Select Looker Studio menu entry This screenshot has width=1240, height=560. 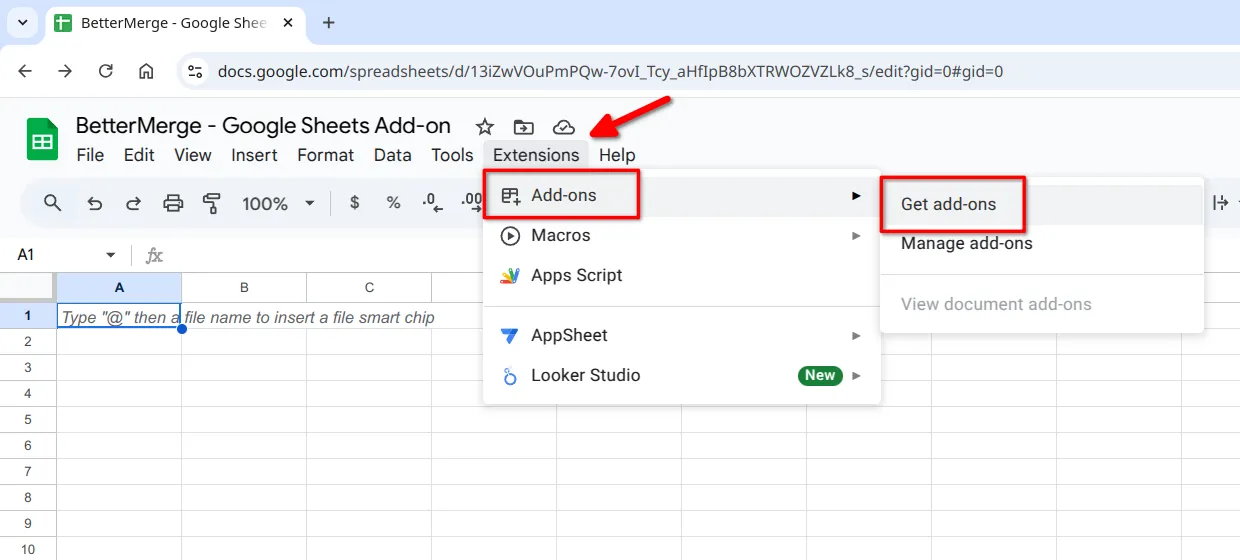point(681,376)
